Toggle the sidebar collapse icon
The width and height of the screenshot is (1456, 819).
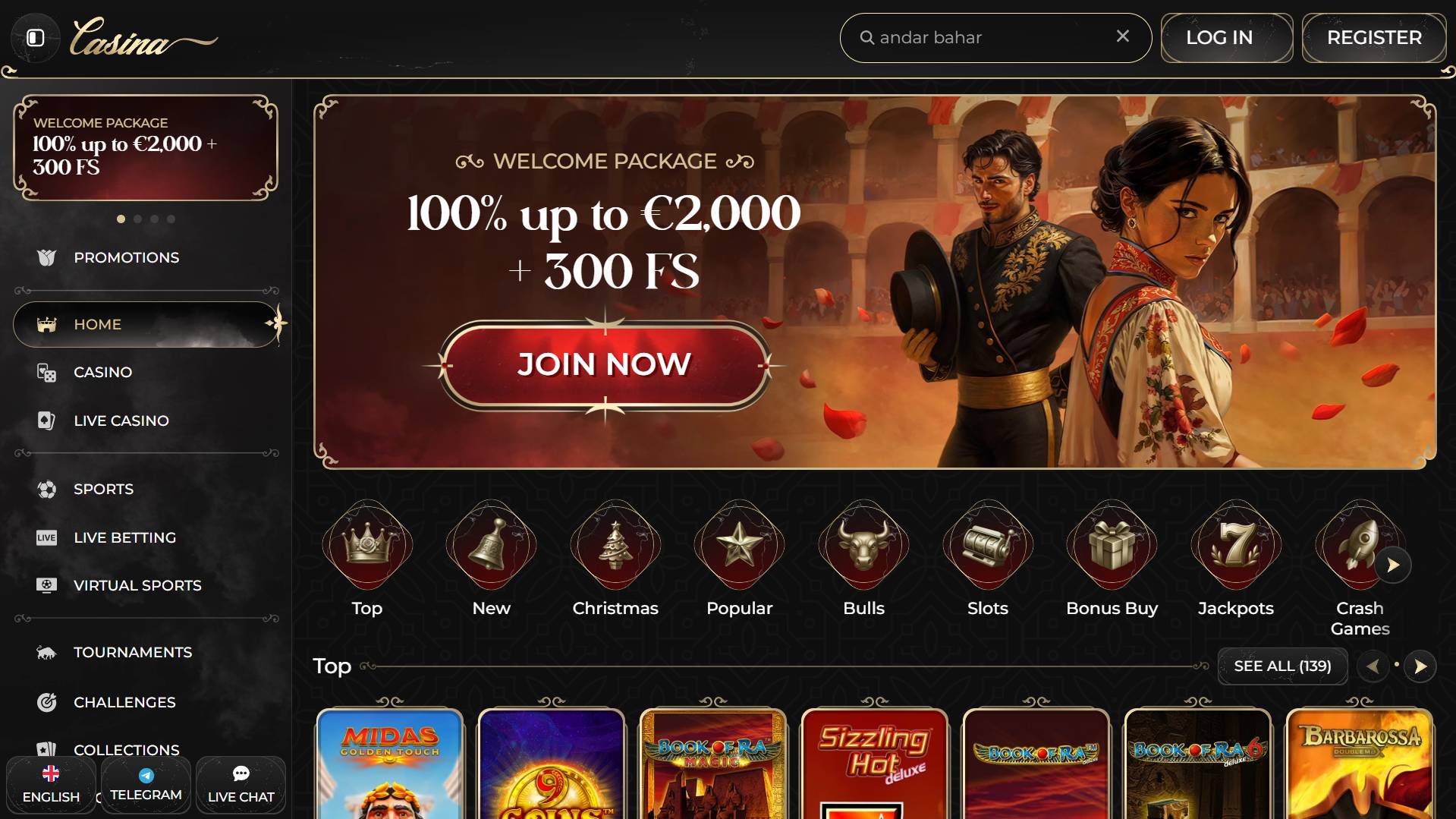(36, 38)
